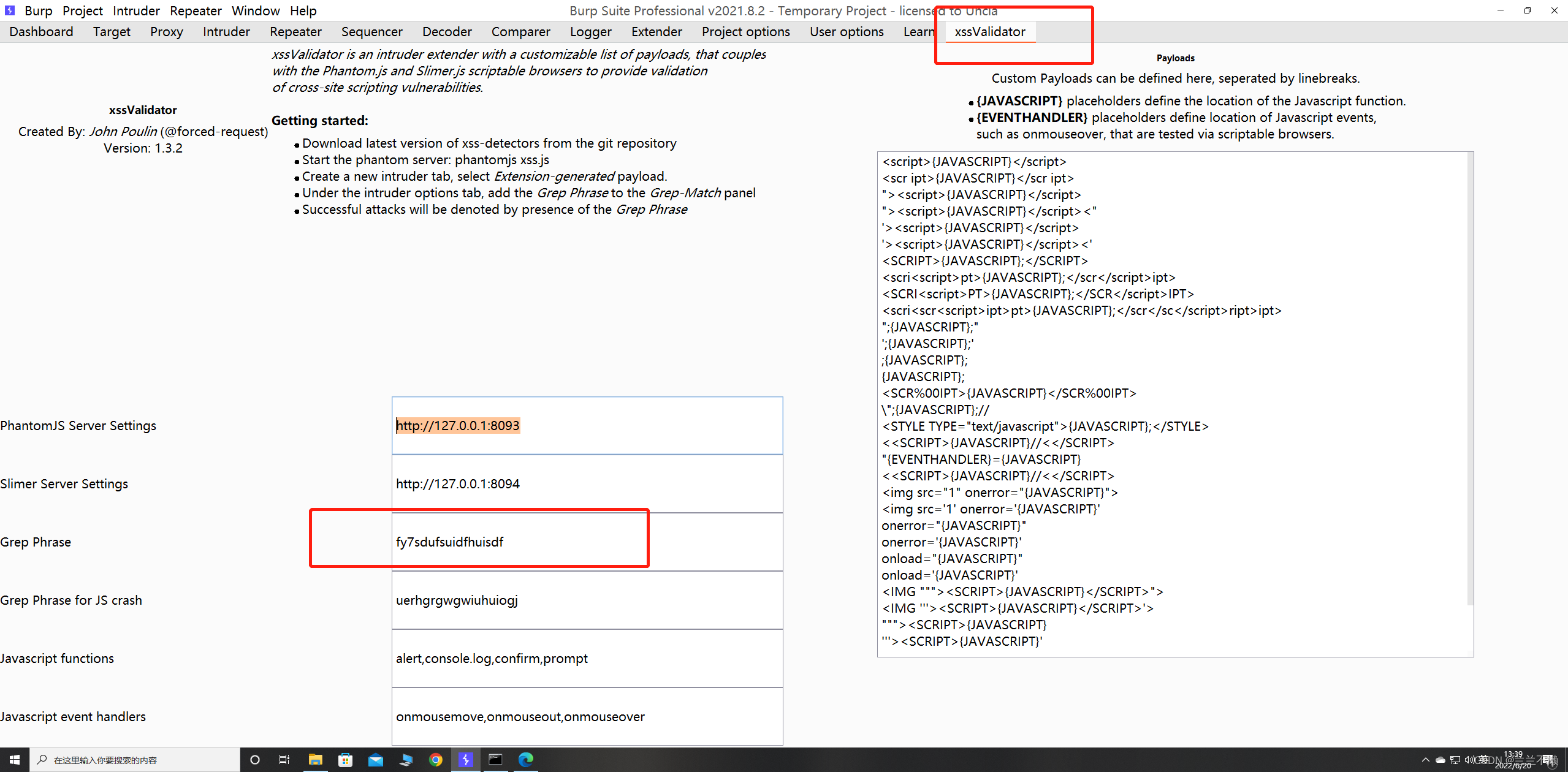Open the Mail app on the taskbar
The width and height of the screenshot is (1568, 772).
[x=375, y=760]
